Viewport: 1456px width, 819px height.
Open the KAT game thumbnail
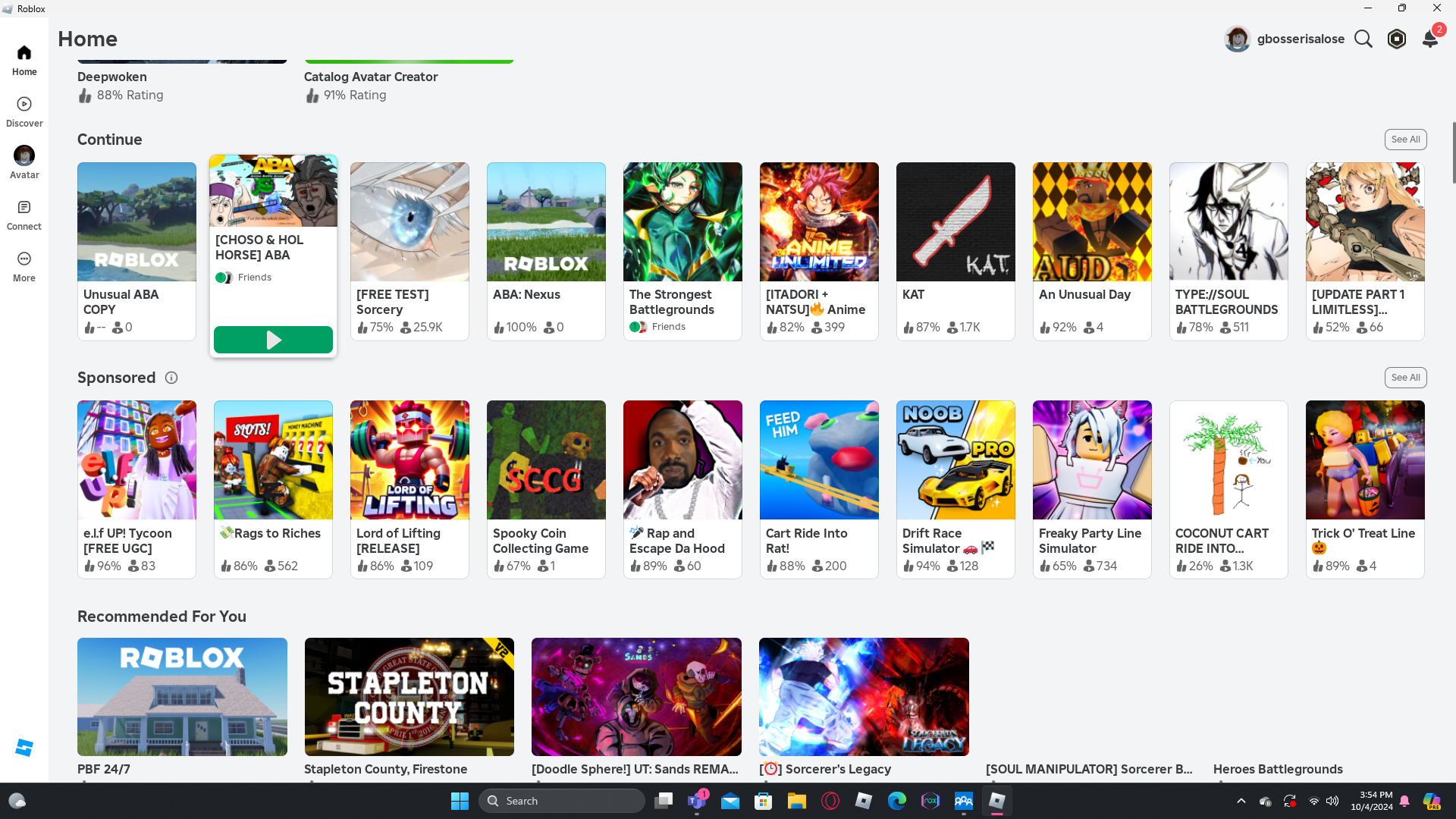[955, 221]
